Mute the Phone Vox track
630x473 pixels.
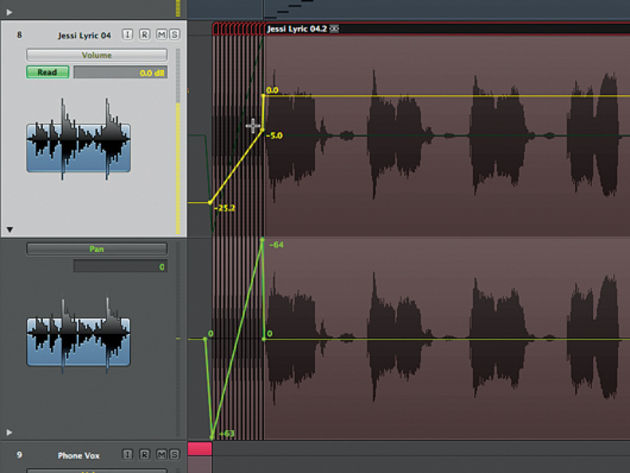tap(161, 455)
